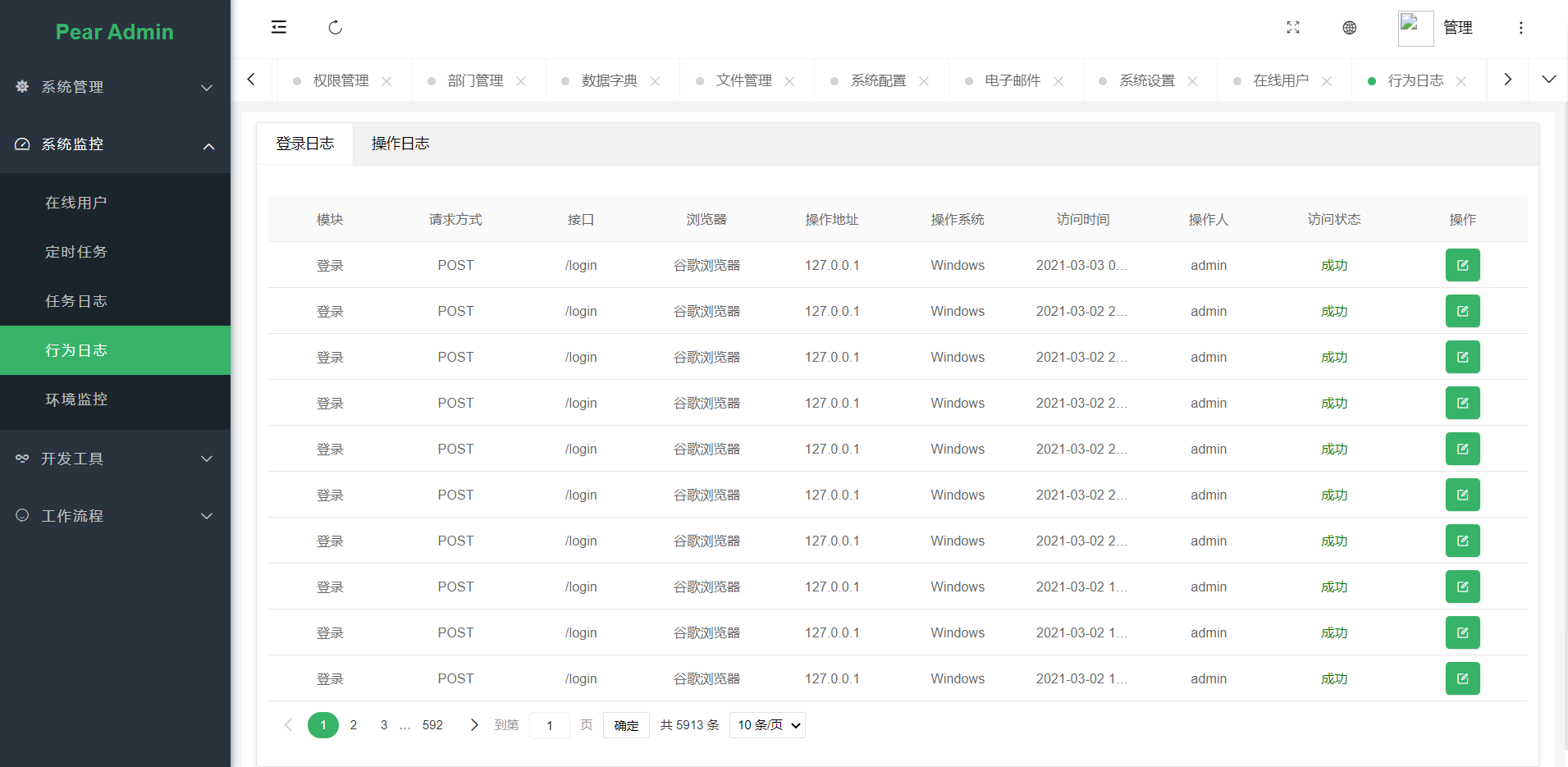Close the 系统配置 tab

[924, 81]
